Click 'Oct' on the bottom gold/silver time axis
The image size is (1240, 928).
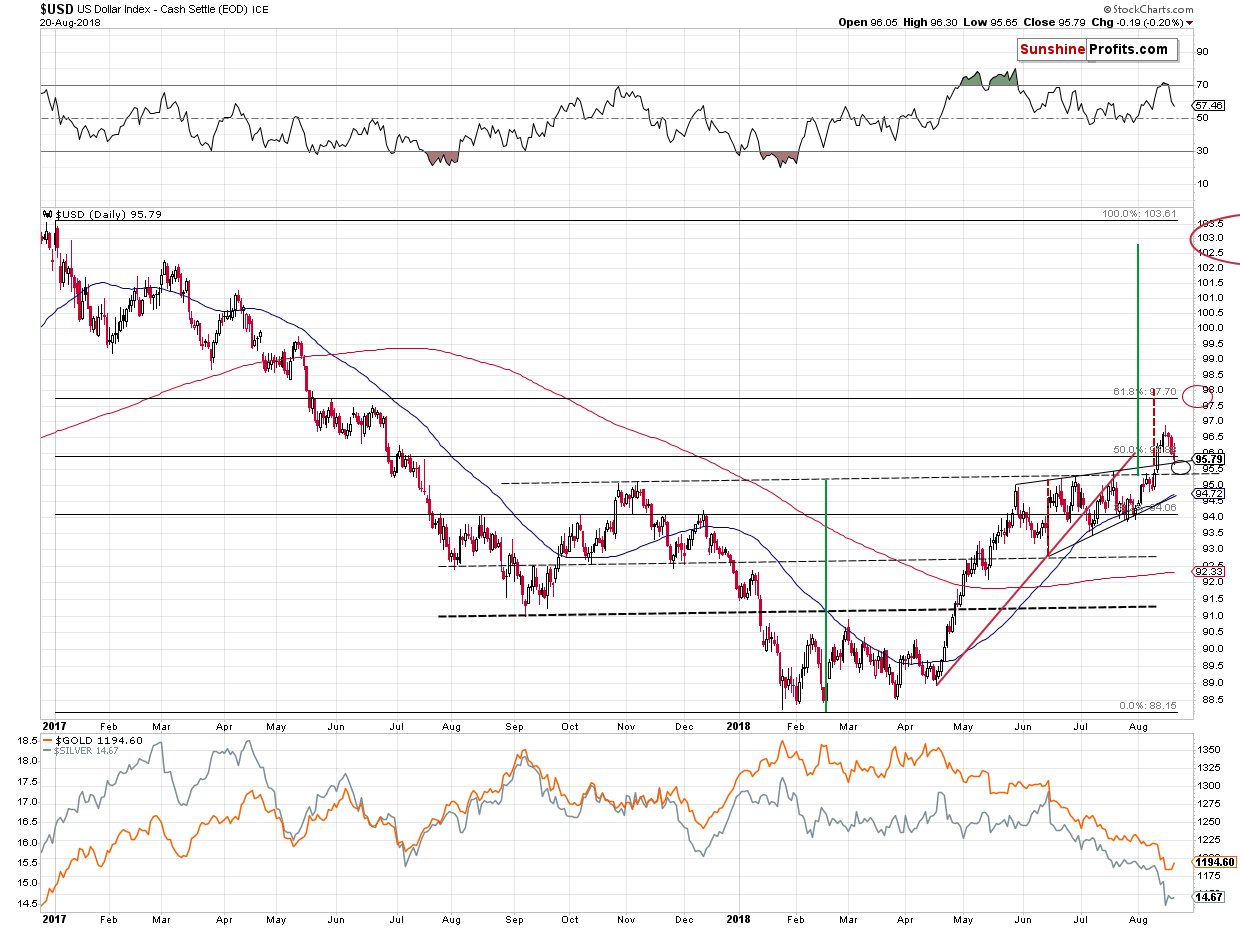[x=569, y=918]
